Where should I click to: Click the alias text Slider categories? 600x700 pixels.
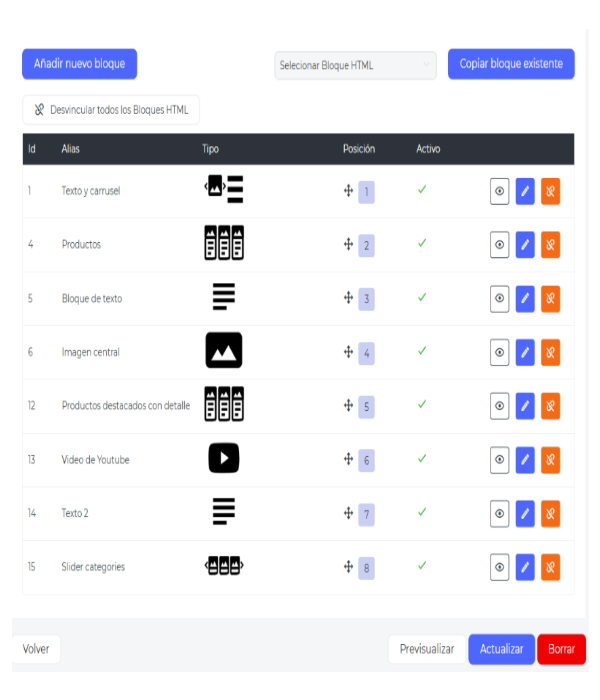click(x=93, y=567)
